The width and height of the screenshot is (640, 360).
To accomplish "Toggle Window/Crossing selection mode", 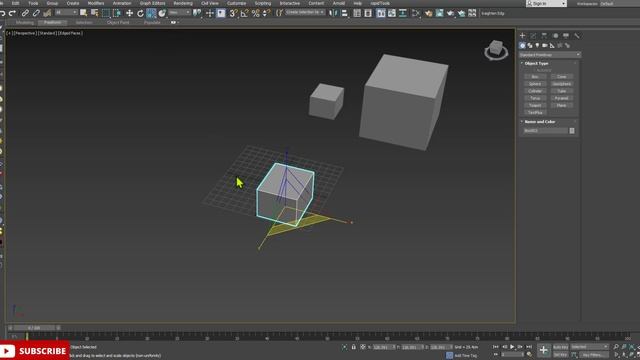I will [x=117, y=13].
